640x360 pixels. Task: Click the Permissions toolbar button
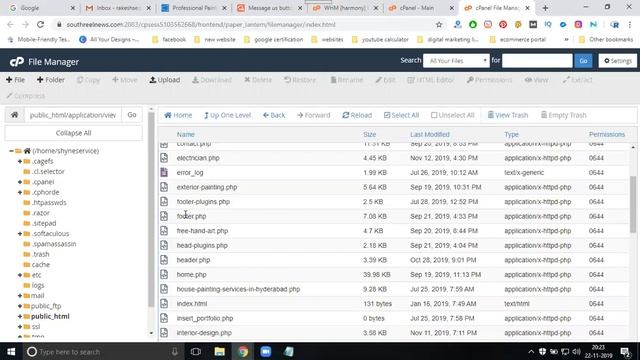489,80
